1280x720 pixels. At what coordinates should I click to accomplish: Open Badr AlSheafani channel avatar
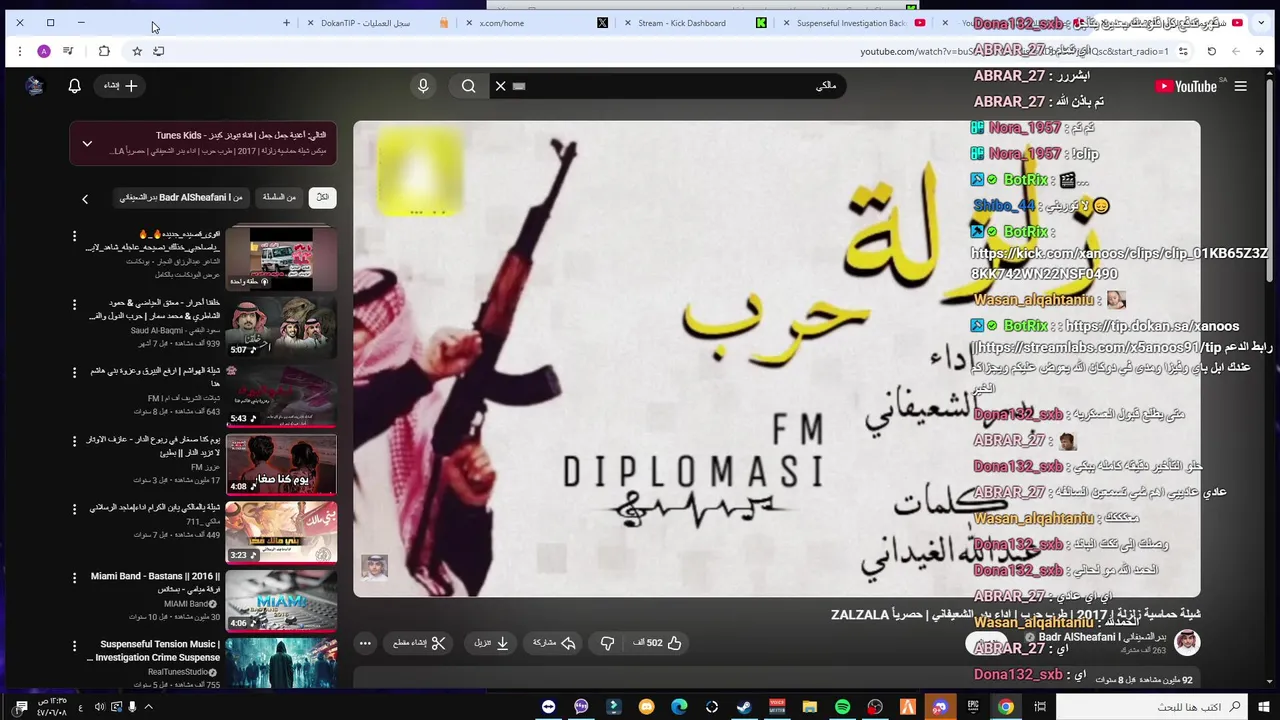[x=1186, y=642]
